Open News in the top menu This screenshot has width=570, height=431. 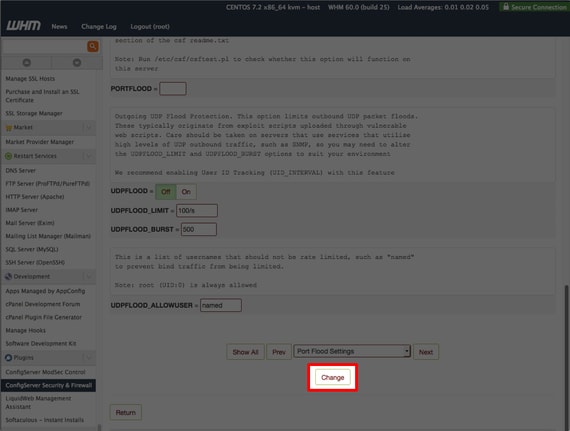59,27
